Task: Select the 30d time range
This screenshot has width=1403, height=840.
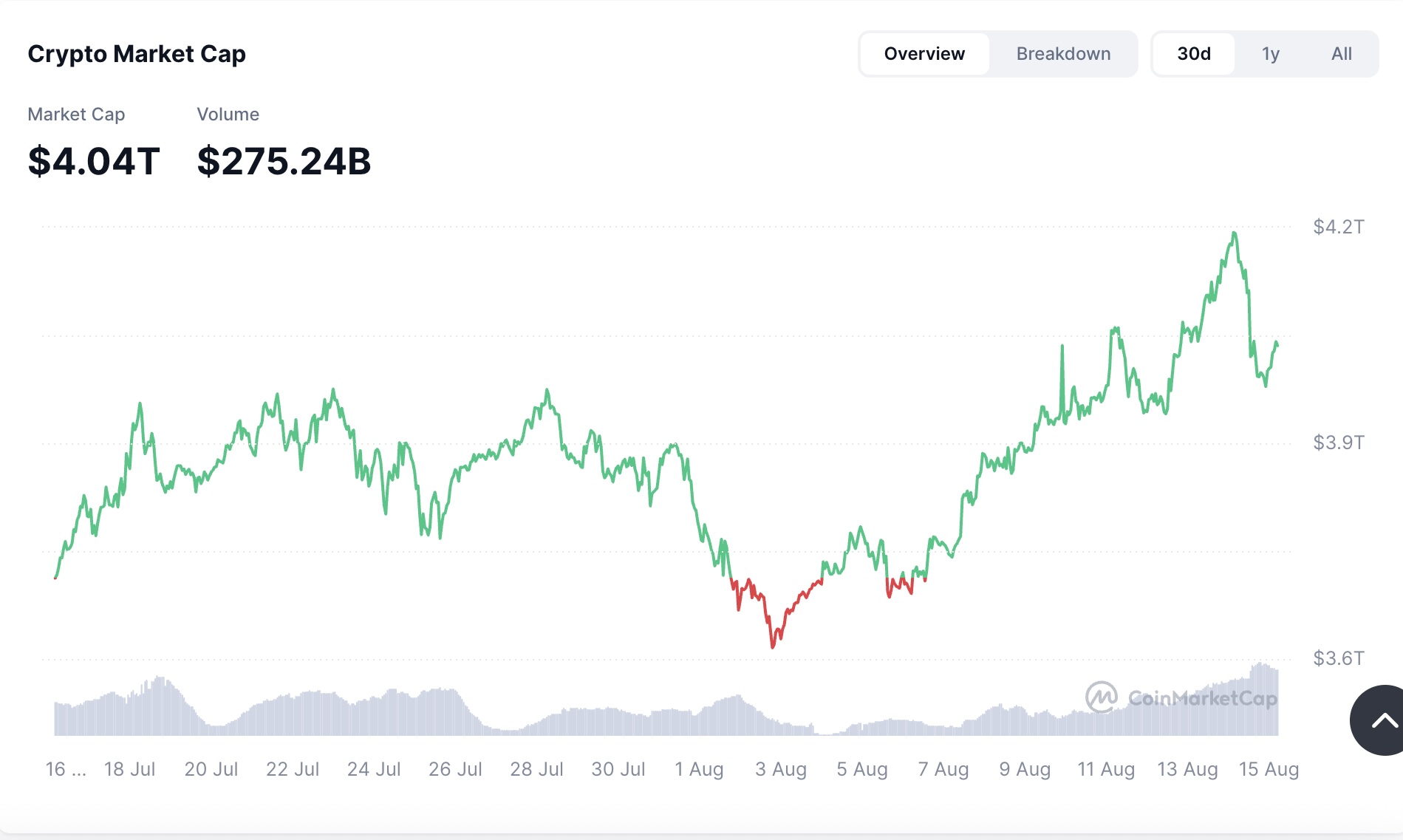Action: point(1194,54)
